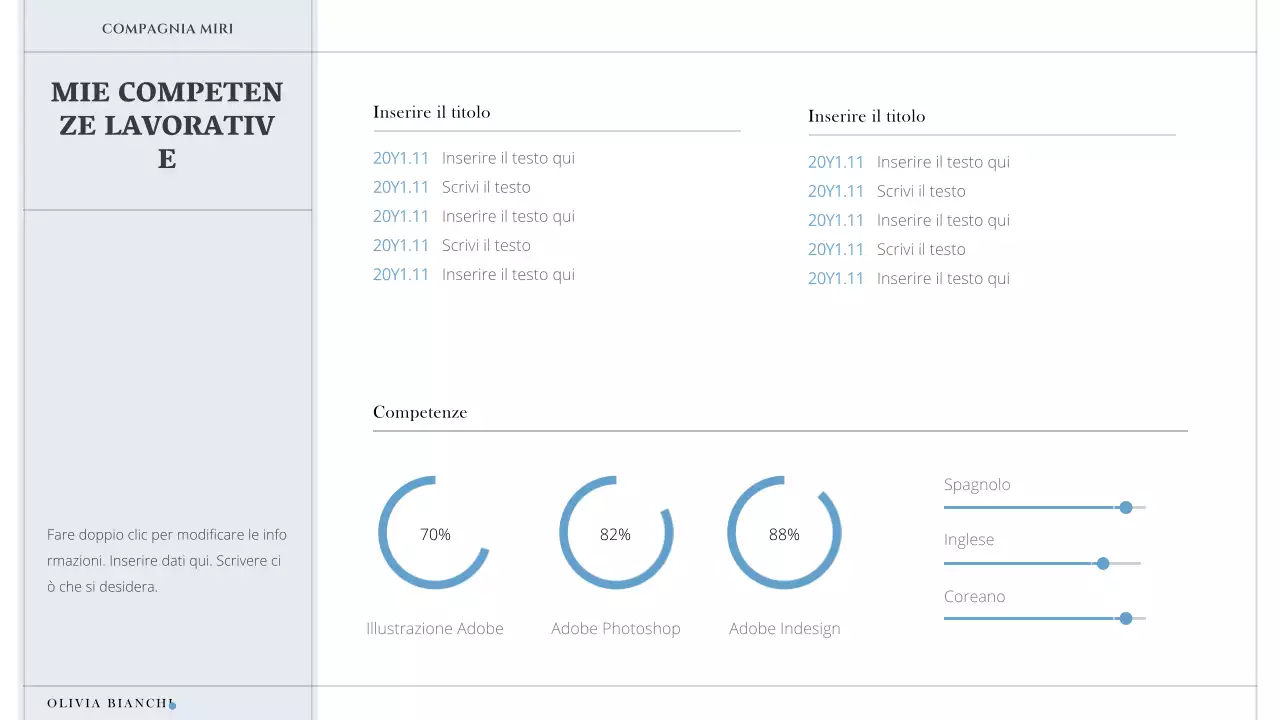1280x720 pixels.
Task: Click the Inglese language label
Action: click(969, 540)
